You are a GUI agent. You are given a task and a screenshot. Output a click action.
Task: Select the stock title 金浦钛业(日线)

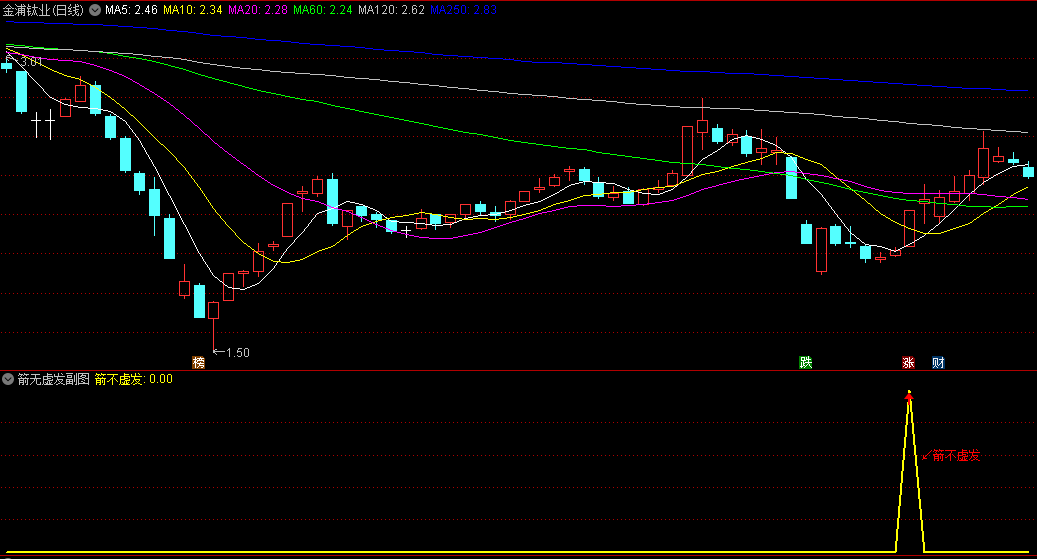point(44,10)
